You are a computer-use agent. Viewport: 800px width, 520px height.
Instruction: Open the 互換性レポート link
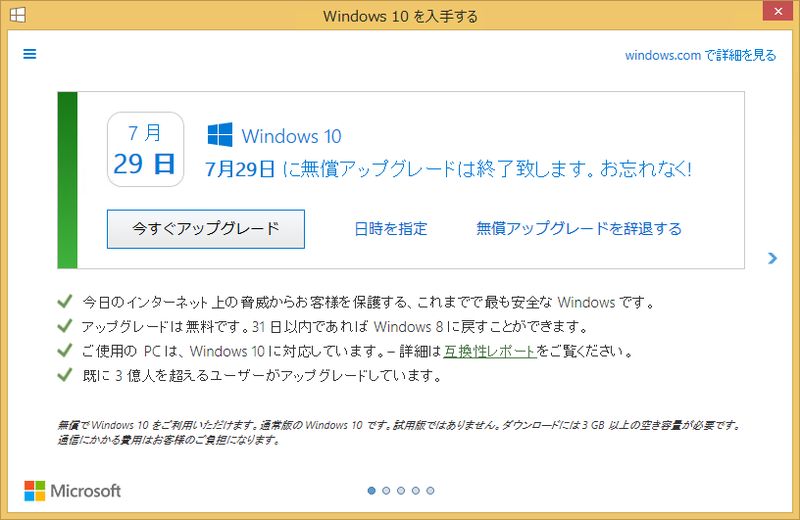click(x=490, y=351)
